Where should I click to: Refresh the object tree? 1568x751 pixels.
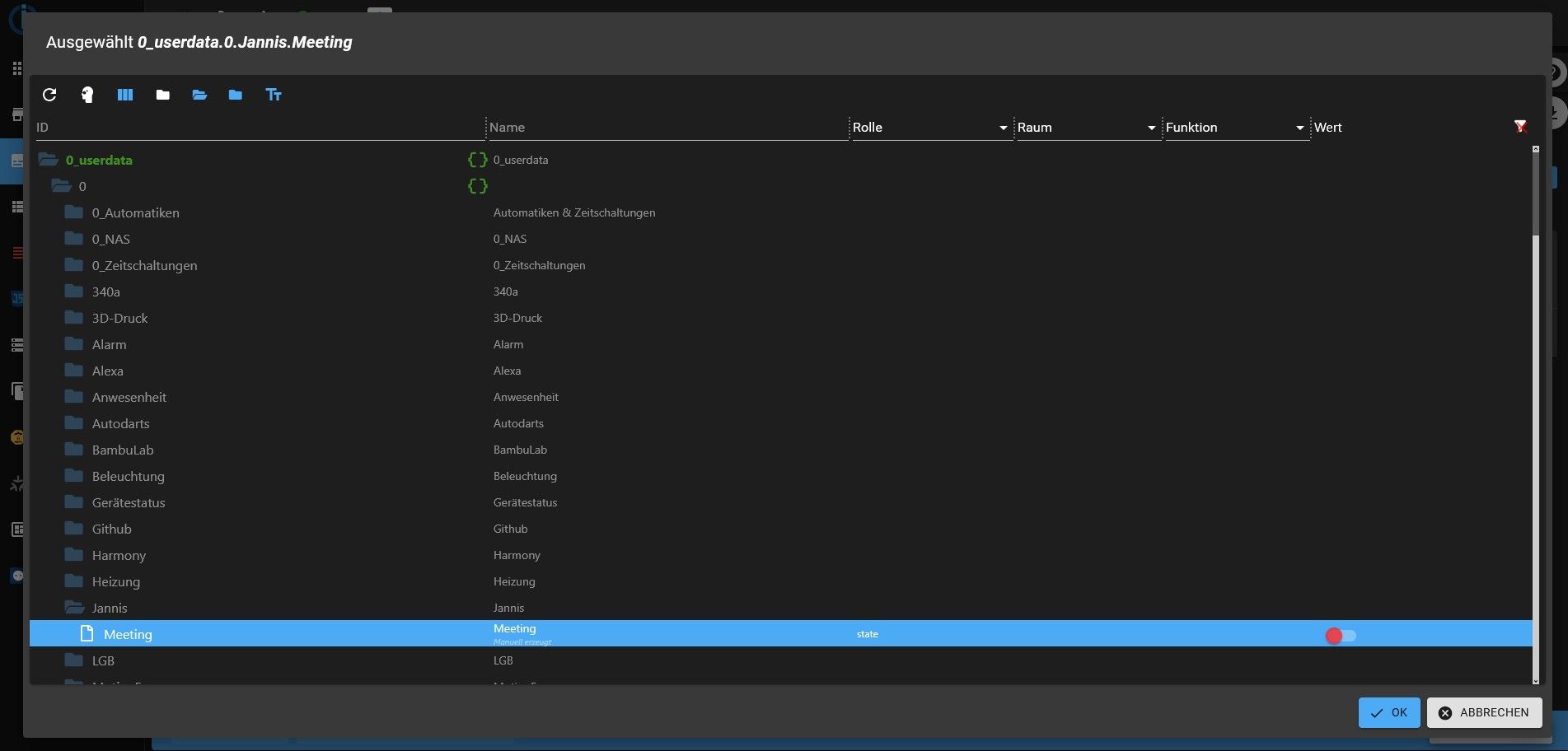point(49,95)
